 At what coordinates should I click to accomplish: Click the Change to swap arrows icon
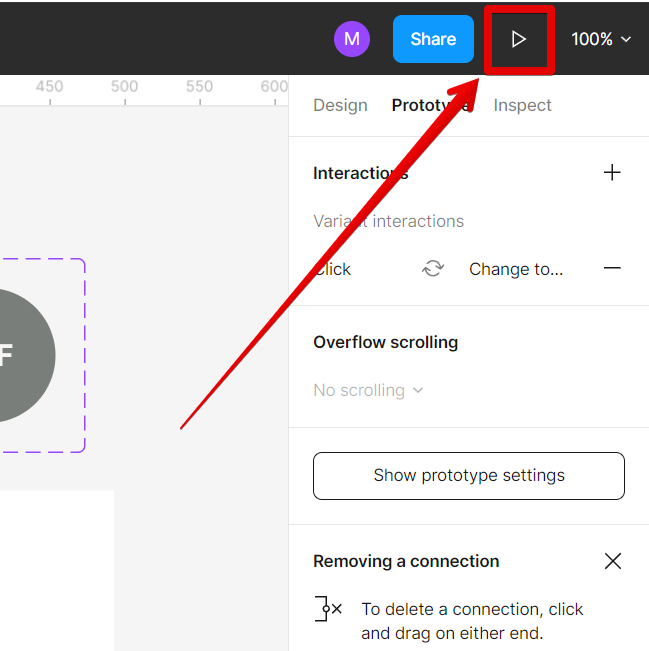point(433,269)
